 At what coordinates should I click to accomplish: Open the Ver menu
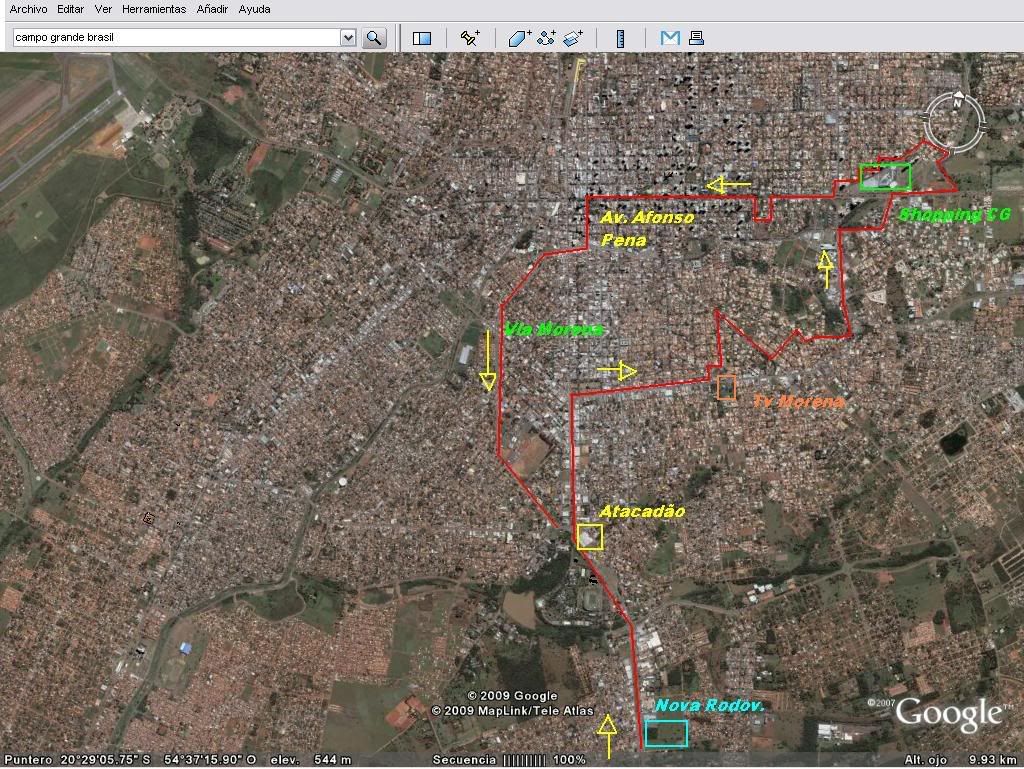point(103,9)
